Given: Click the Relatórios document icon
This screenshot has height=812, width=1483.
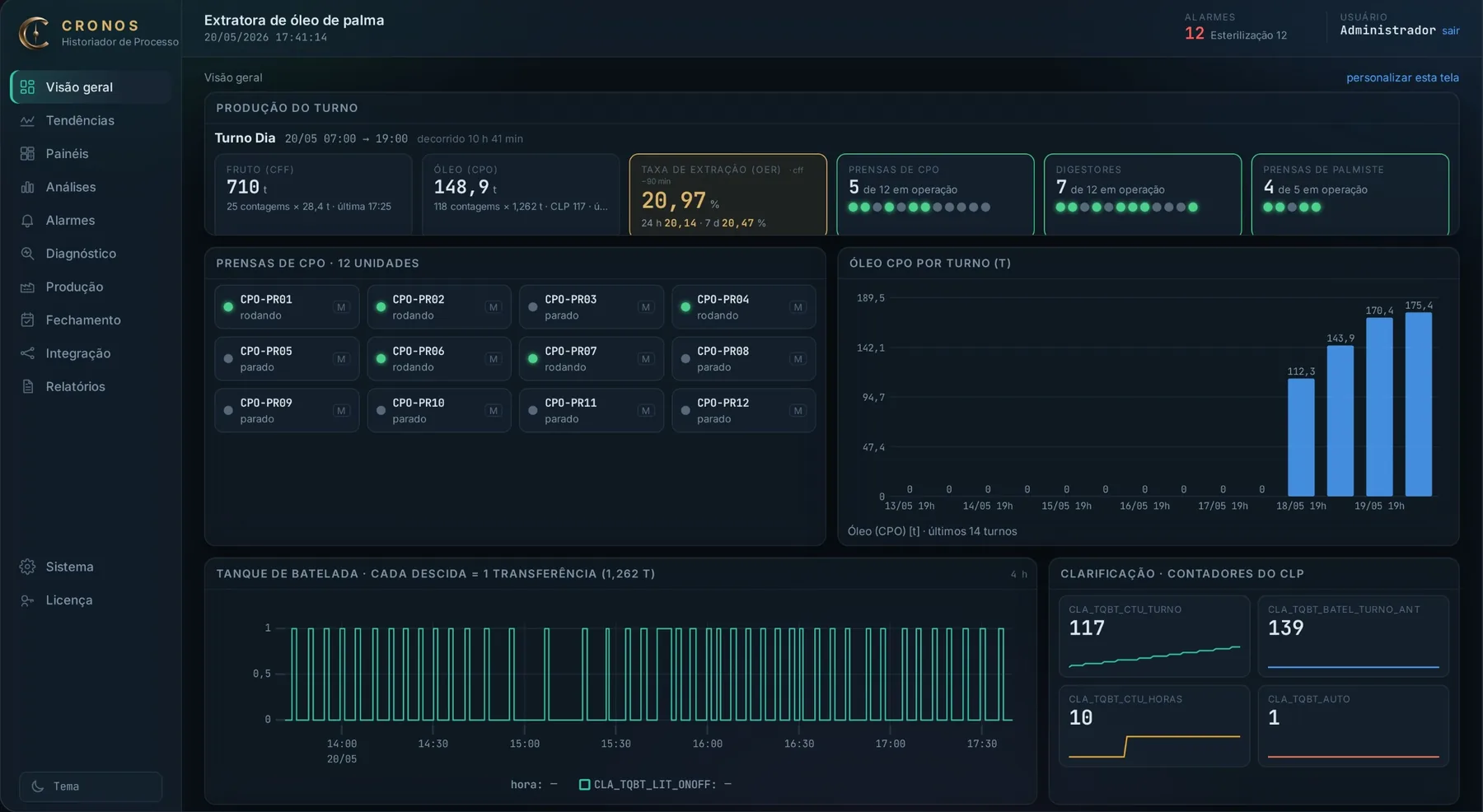Looking at the screenshot, I should [27, 386].
